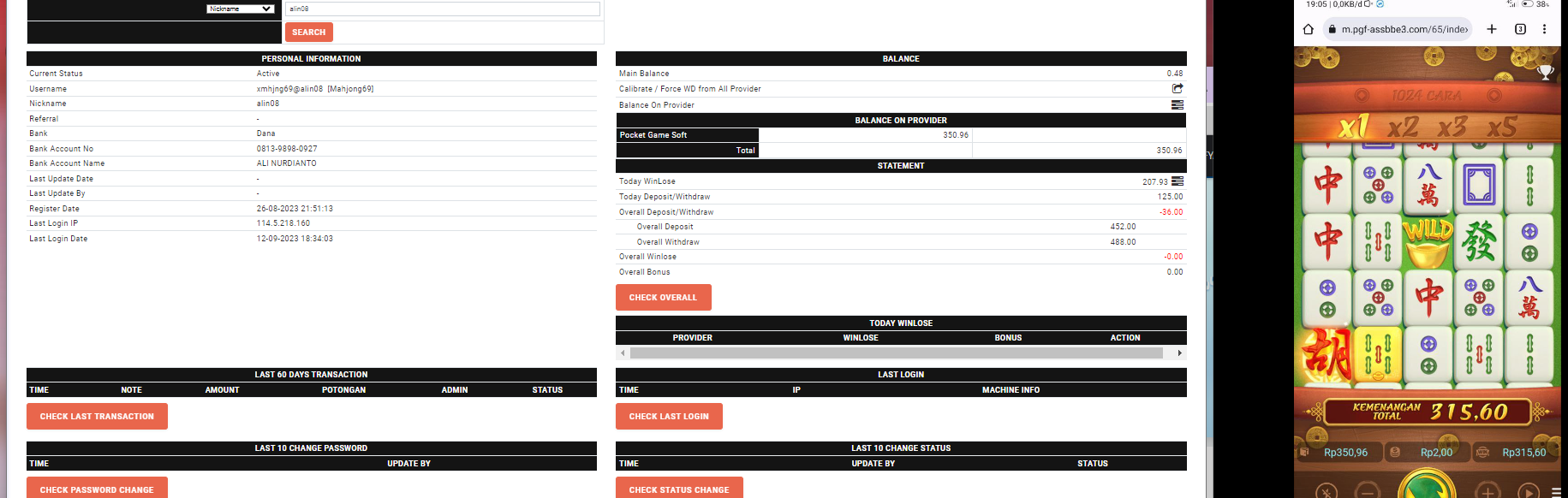Viewport: 1568px width, 498px height.
Task: Tap the turbo spin lightning icon
Action: pos(1327,492)
